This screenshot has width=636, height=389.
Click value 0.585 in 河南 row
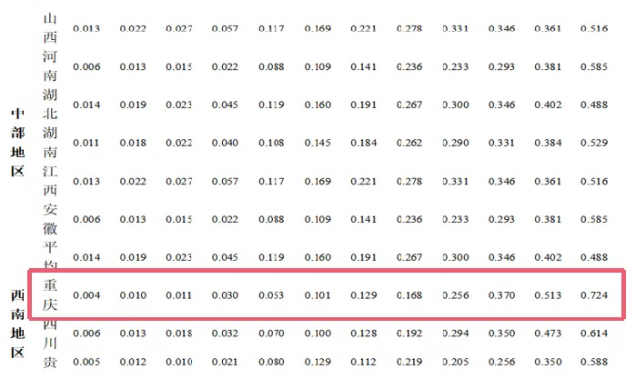(594, 67)
